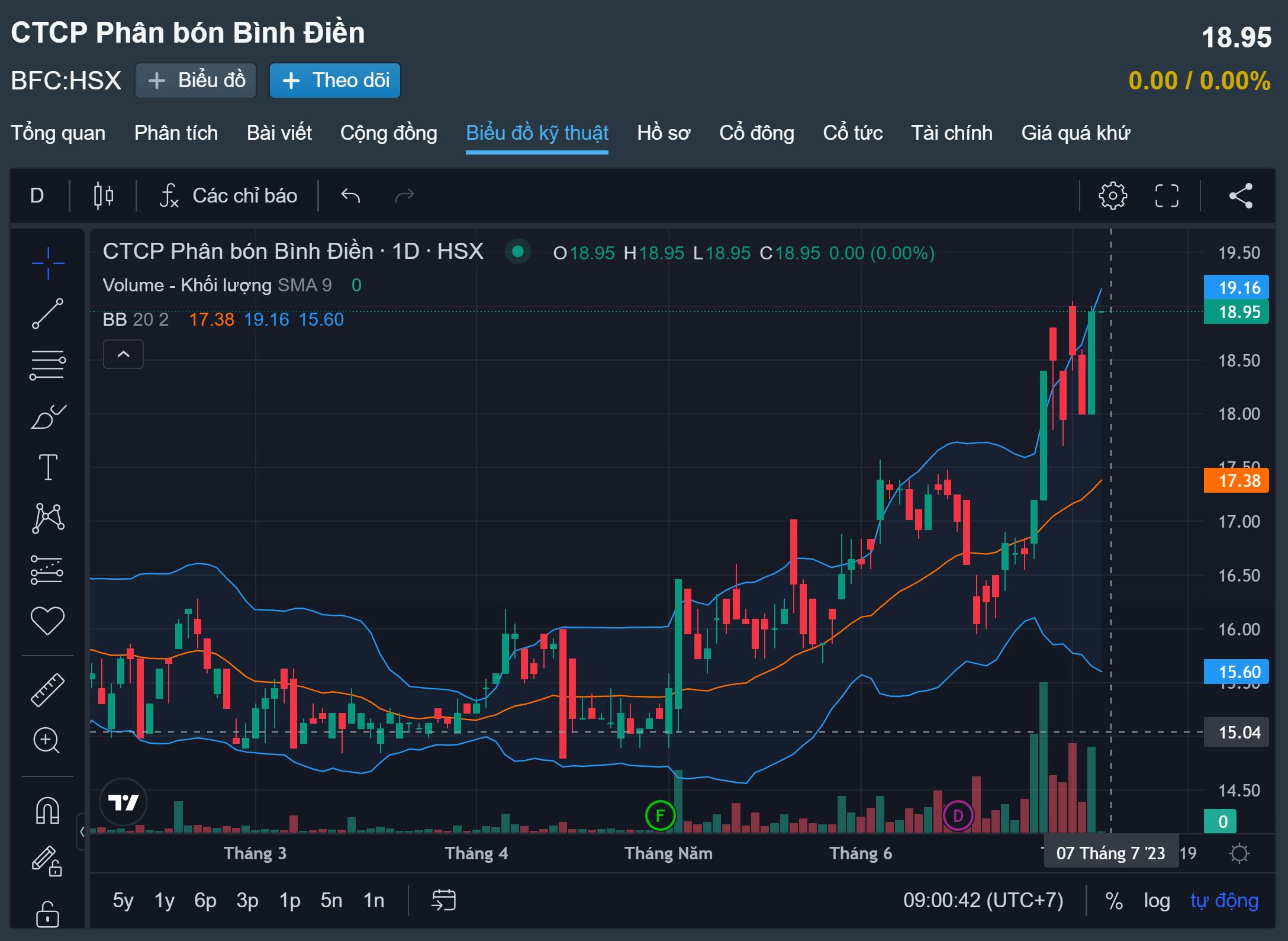Click the 19.16 upper band price label
This screenshot has width=1288, height=941.
click(1236, 288)
